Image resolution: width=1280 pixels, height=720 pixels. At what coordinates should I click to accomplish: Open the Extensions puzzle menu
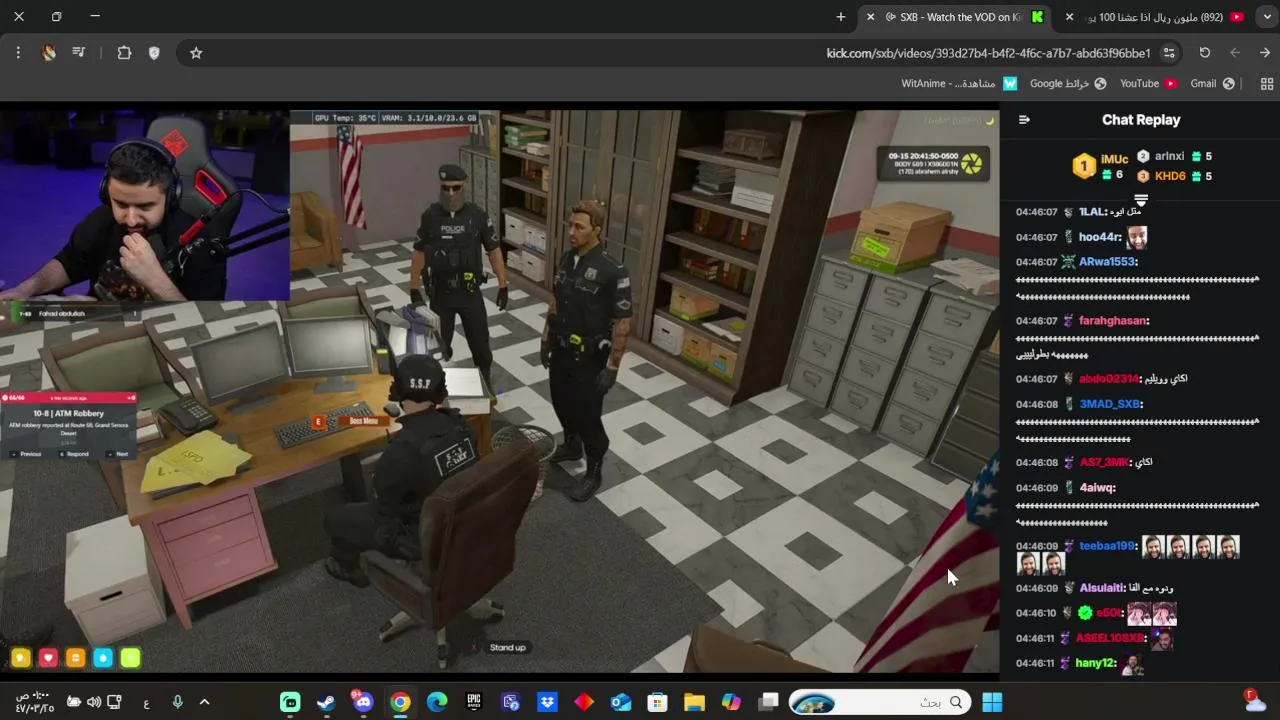pyautogui.click(x=124, y=53)
